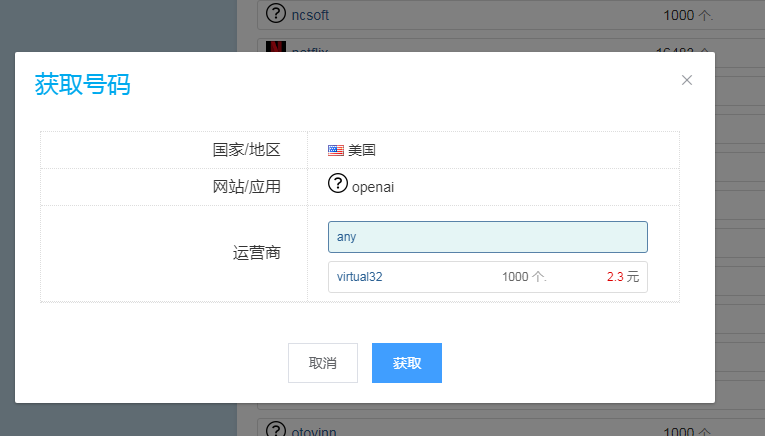Open the ncsoft entry in background list
The image size is (765, 436).
pos(310,15)
